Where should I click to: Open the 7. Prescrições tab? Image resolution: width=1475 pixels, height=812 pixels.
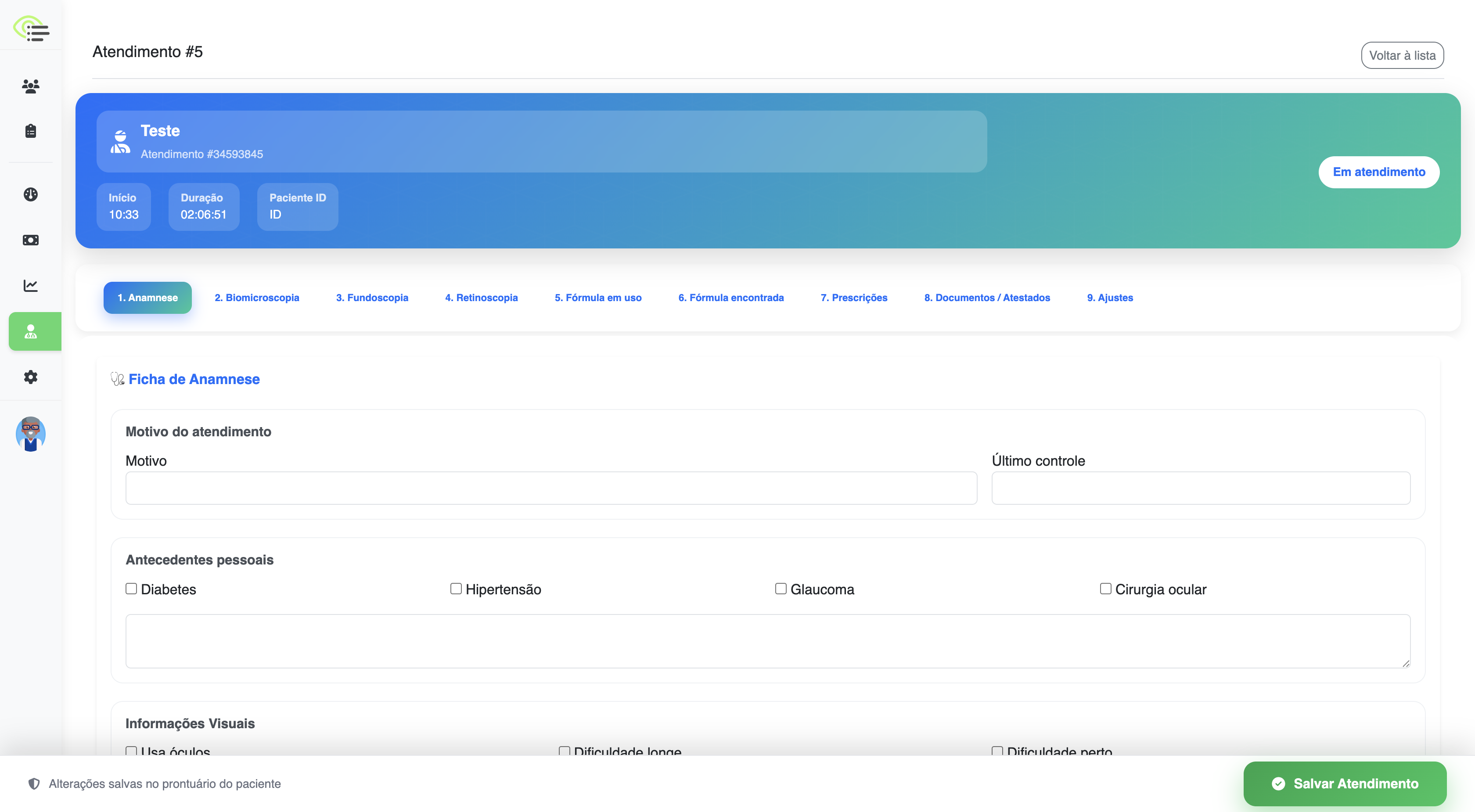(x=853, y=298)
